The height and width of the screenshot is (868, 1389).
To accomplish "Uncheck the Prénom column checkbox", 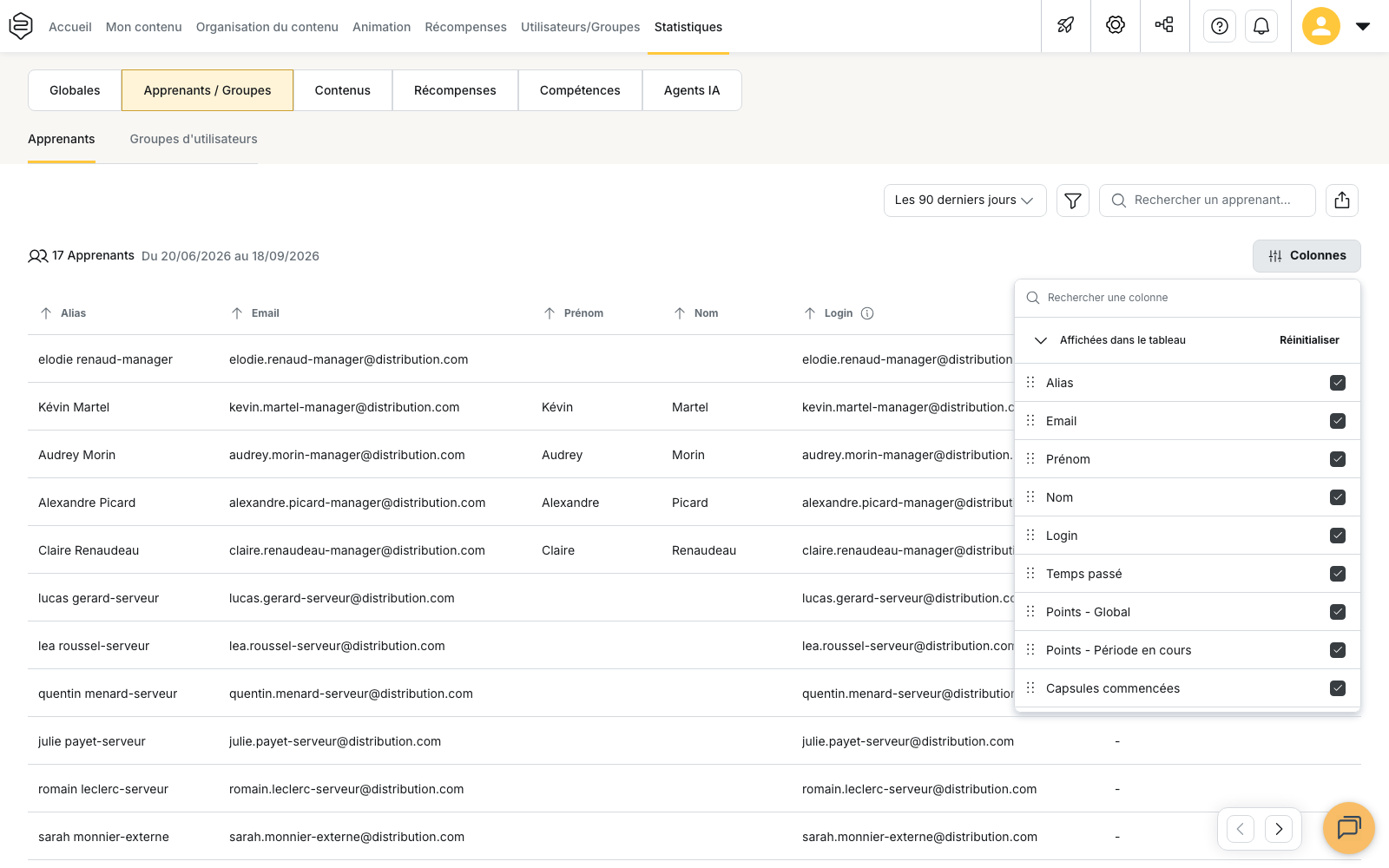I will 1338,459.
